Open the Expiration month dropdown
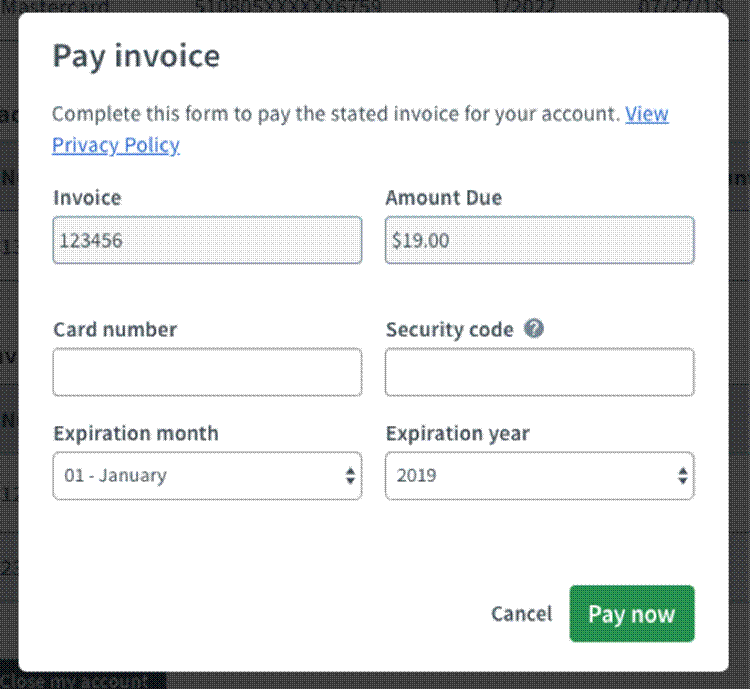 (x=207, y=476)
